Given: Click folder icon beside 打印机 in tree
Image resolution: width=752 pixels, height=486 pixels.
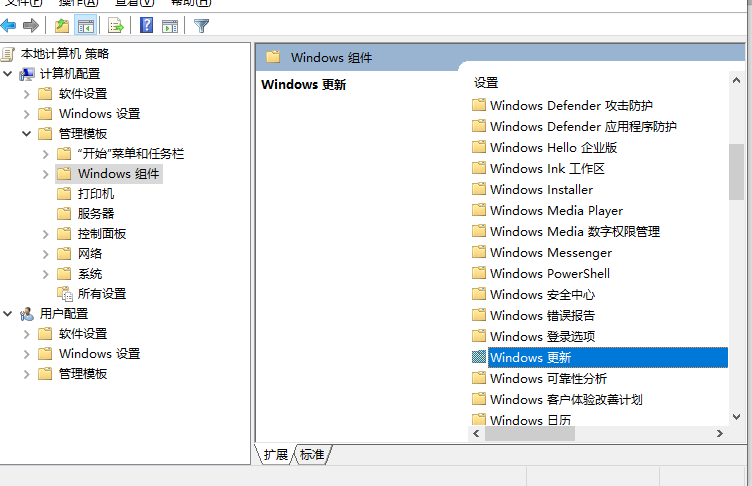Looking at the screenshot, I should coord(64,194).
